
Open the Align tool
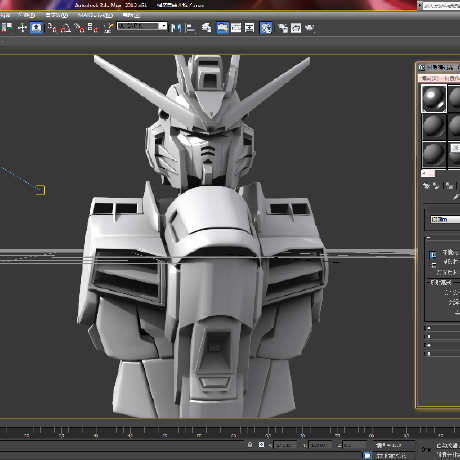pyautogui.click(x=190, y=28)
